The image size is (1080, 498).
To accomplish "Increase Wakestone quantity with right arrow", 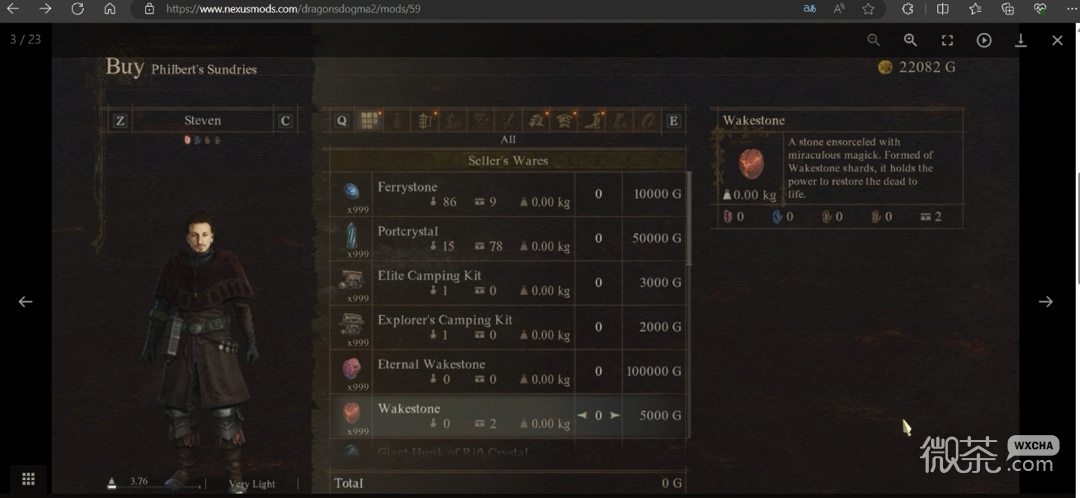I will coord(614,415).
